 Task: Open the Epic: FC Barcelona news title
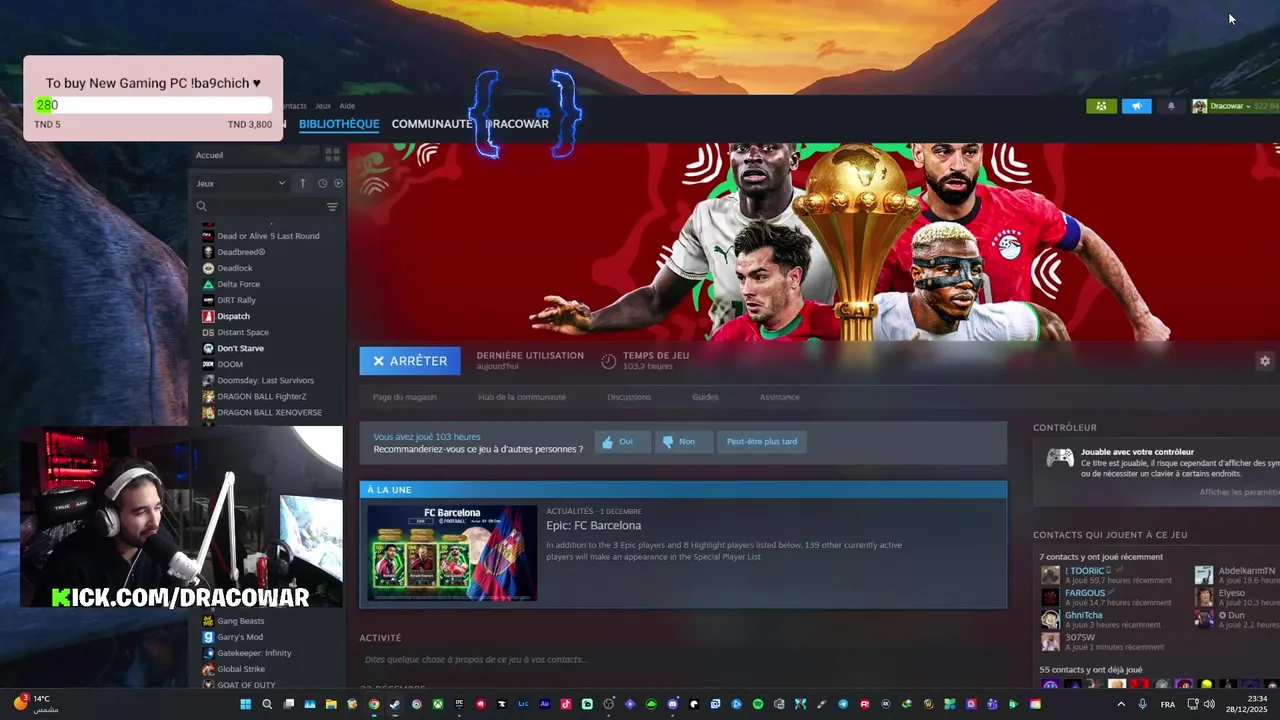[x=594, y=526]
